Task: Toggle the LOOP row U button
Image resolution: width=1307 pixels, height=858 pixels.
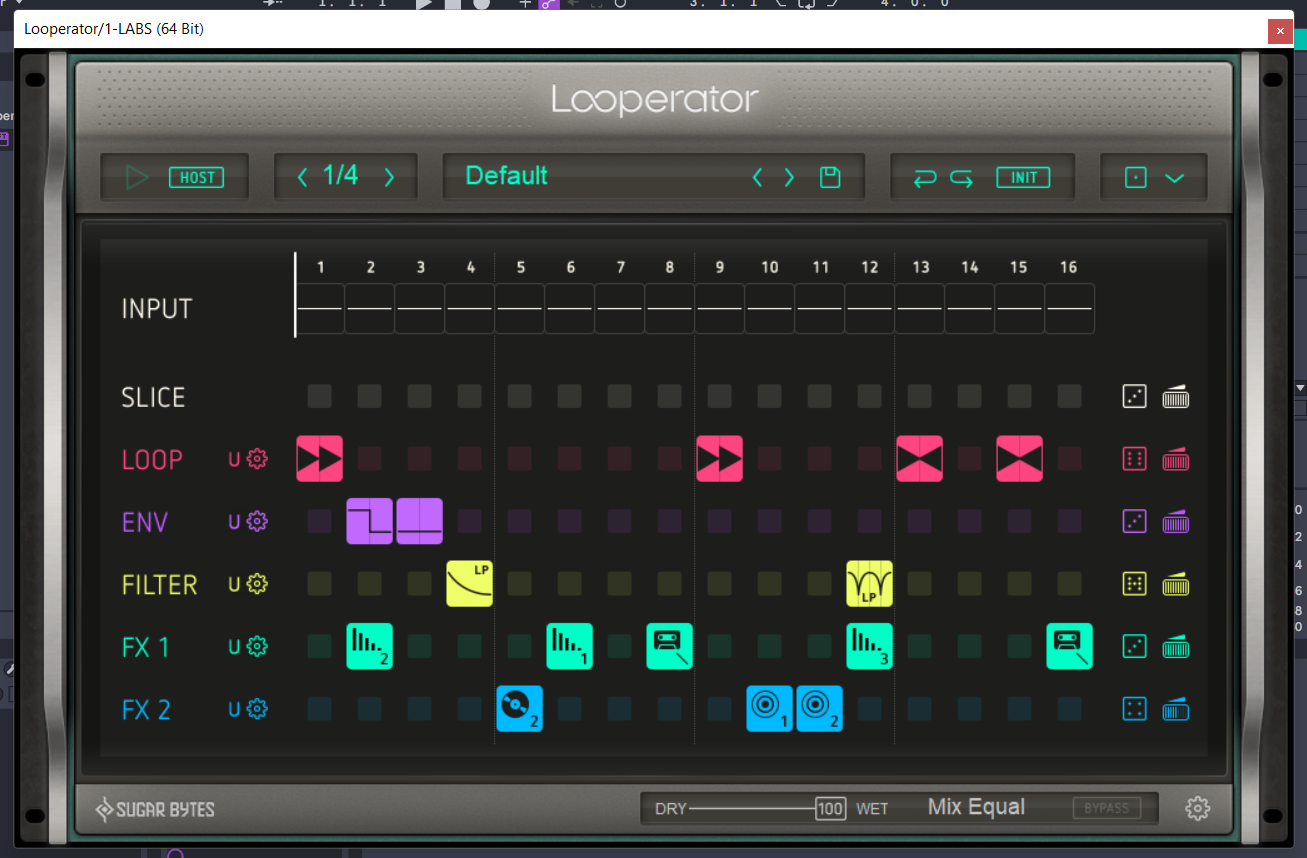Action: (234, 460)
